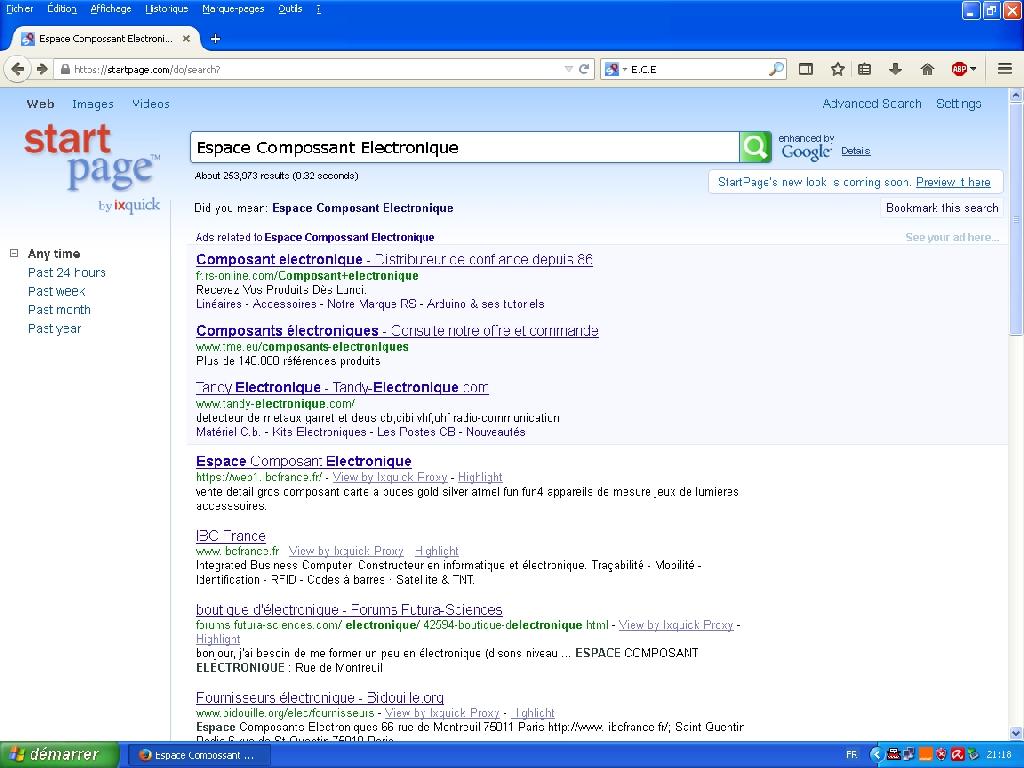Open the Tandy Electronique ad link

(x=342, y=388)
